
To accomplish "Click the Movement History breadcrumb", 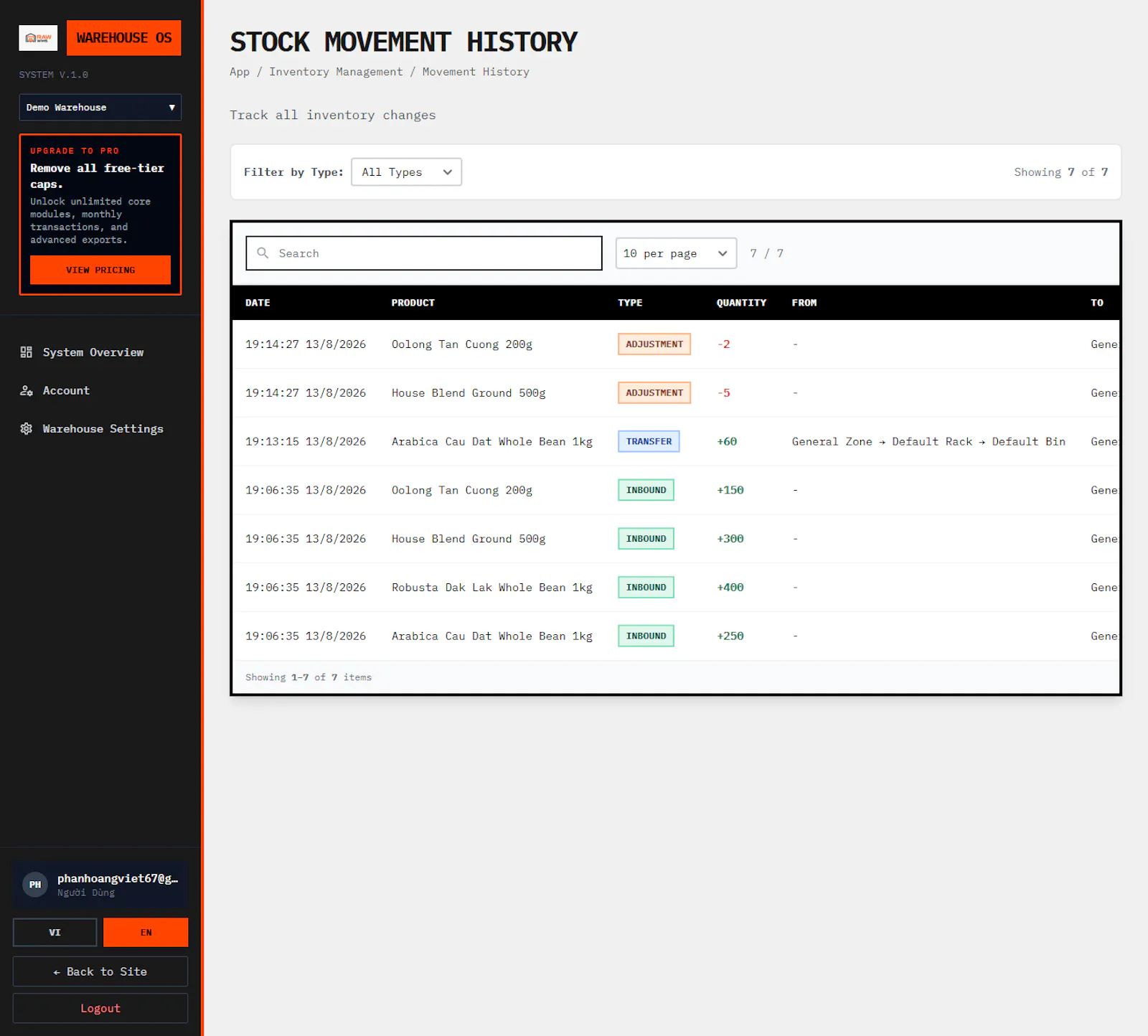I will [476, 72].
